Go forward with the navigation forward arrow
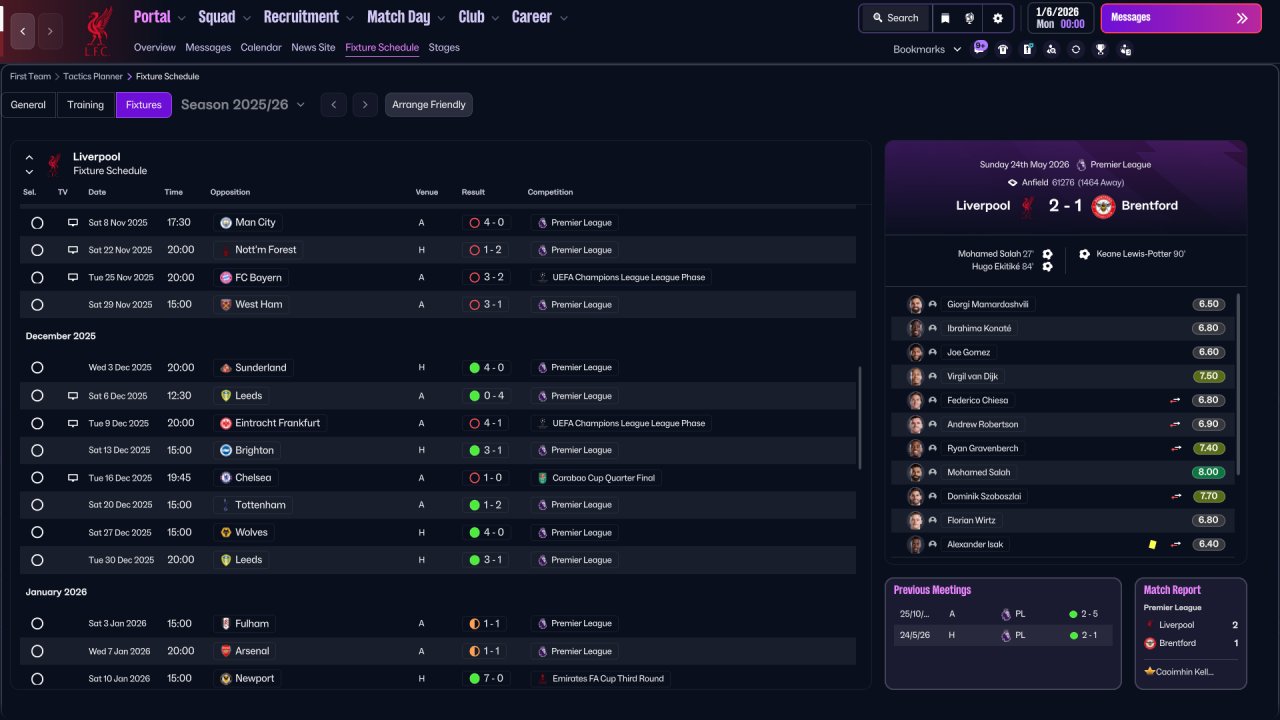 tap(50, 31)
